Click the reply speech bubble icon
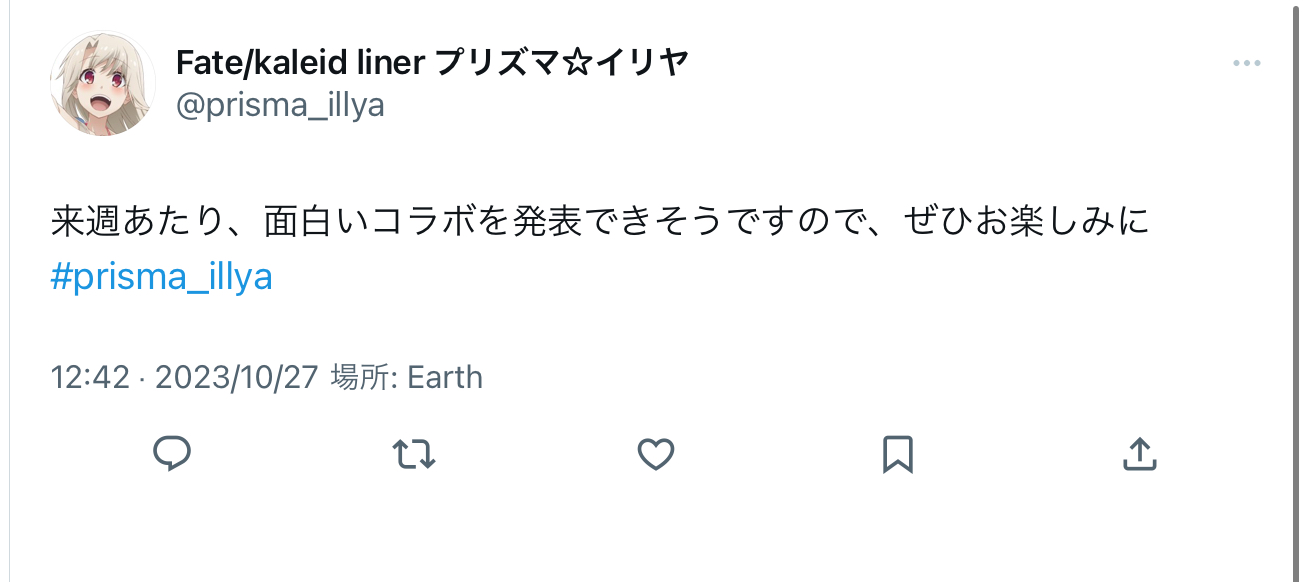Viewport: 1305px width, 582px height. click(x=172, y=454)
